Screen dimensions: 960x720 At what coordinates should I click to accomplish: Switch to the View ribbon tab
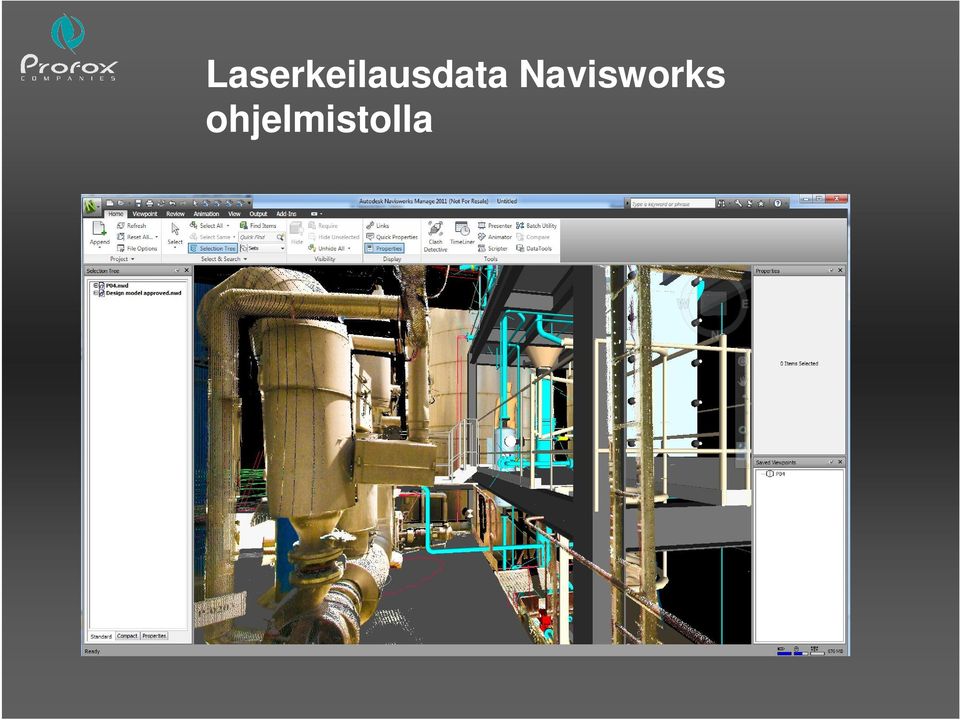tap(234, 214)
